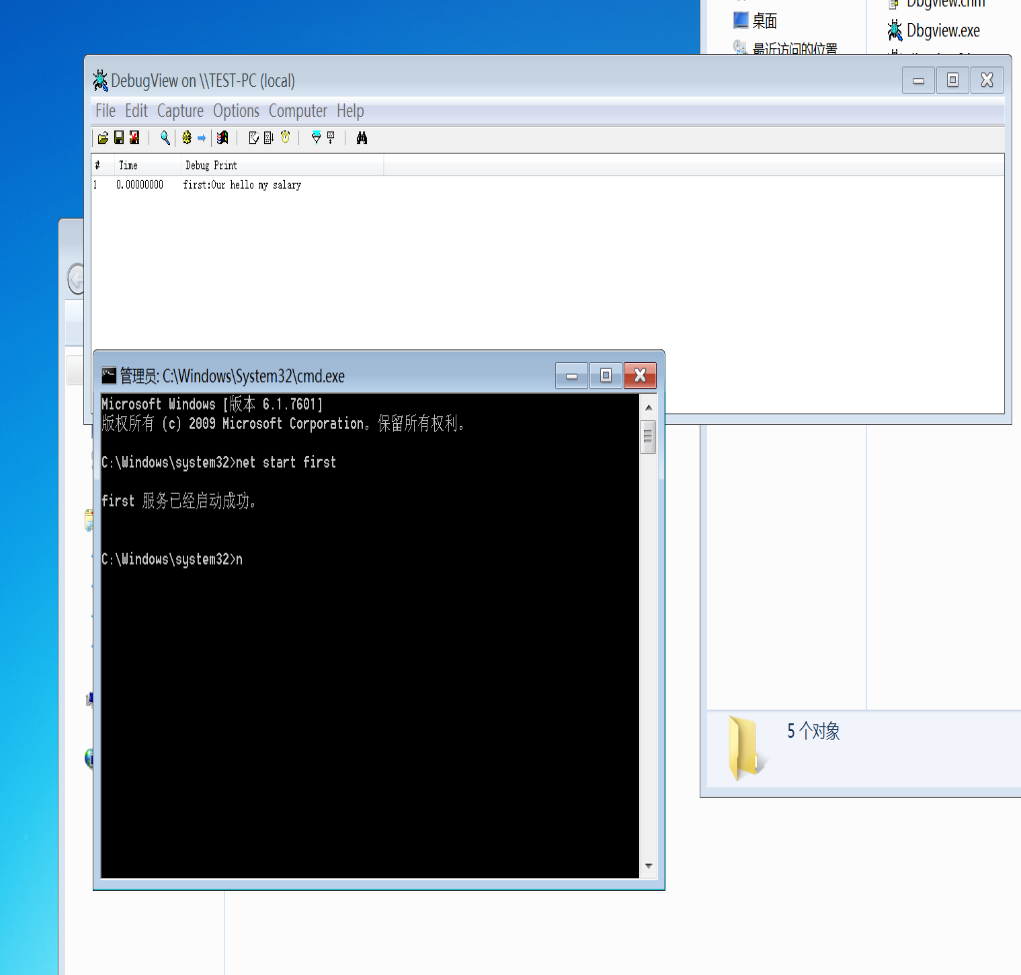
Task: Click the Clear Display eraser icon
Action: coord(254,137)
